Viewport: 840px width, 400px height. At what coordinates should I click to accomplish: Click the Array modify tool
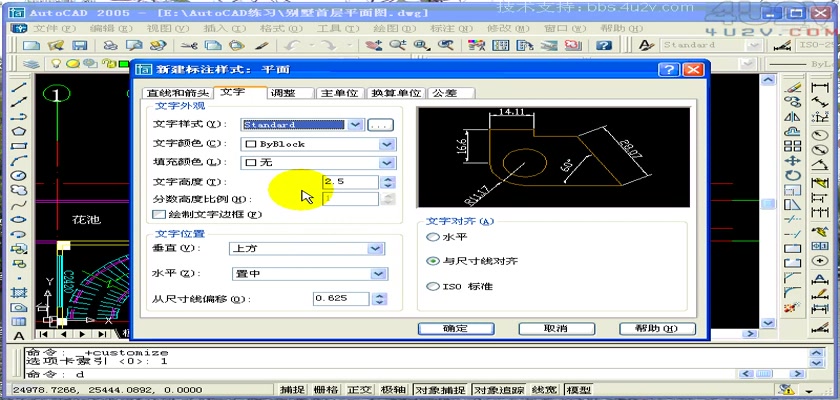point(792,146)
